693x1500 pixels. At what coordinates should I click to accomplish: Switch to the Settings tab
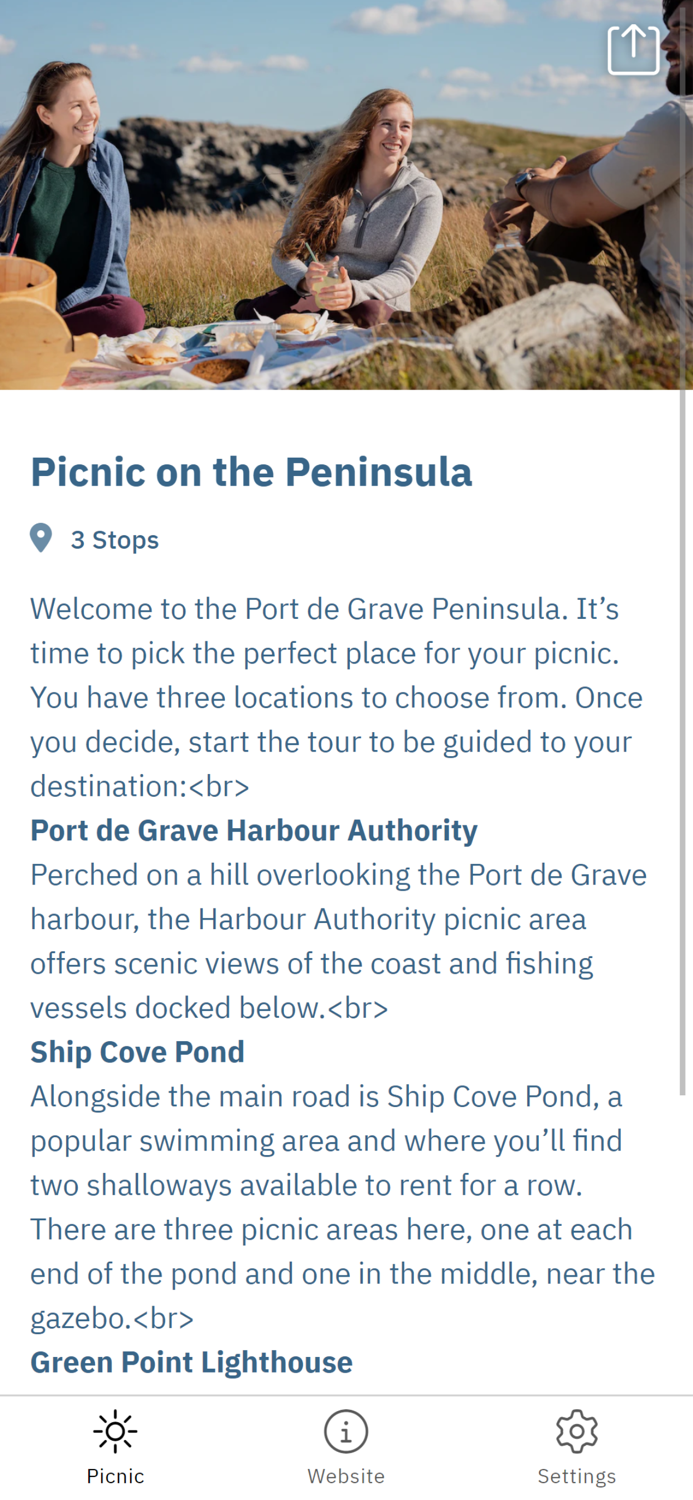click(576, 1445)
